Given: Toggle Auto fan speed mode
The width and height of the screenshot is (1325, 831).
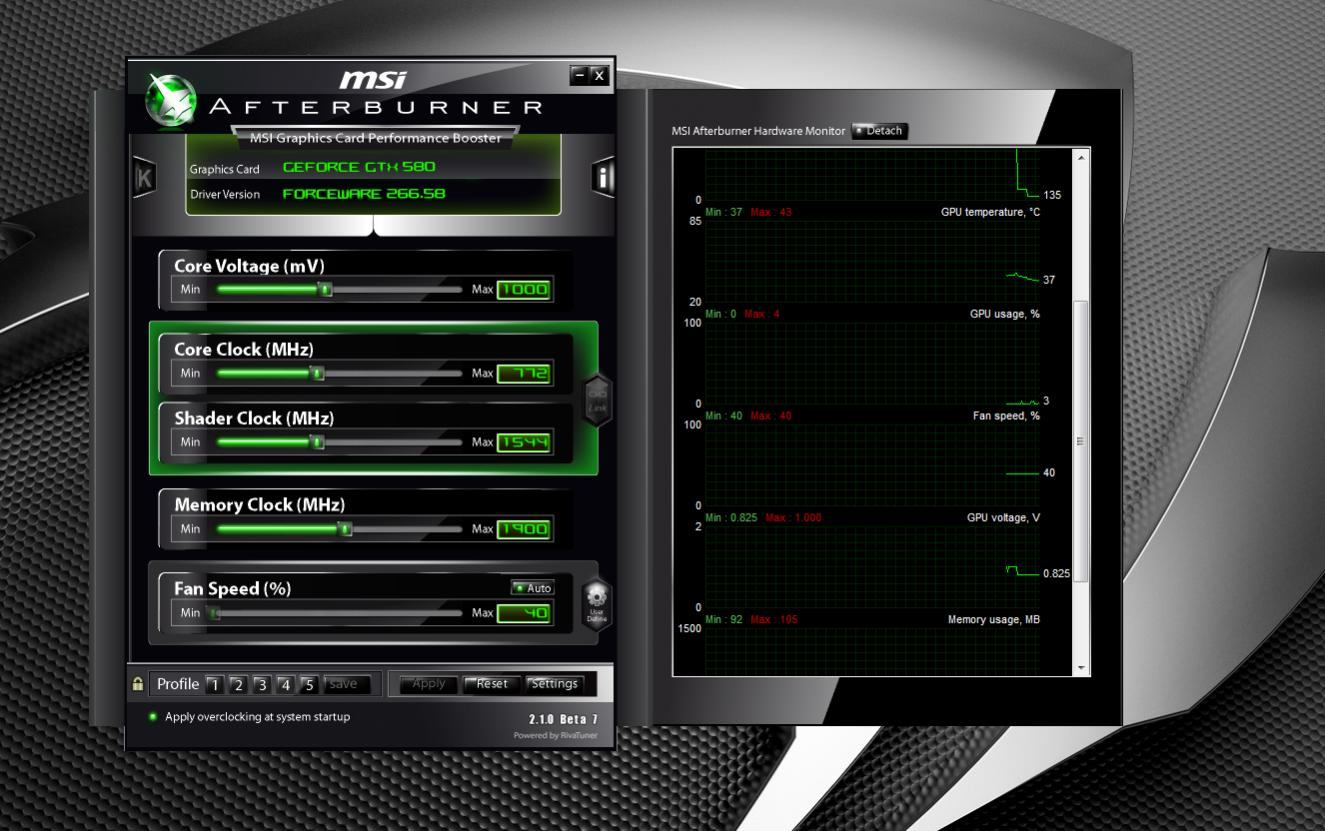Looking at the screenshot, I should click(x=532, y=588).
